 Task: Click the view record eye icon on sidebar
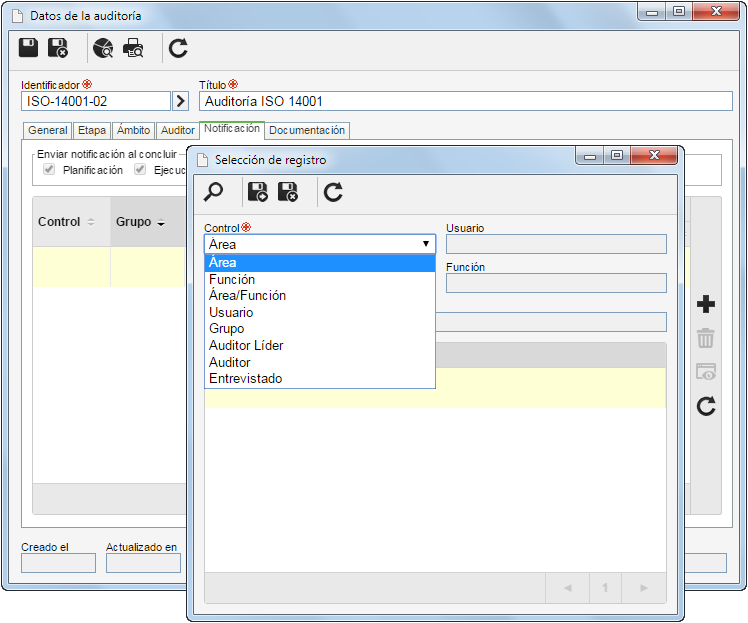706,372
